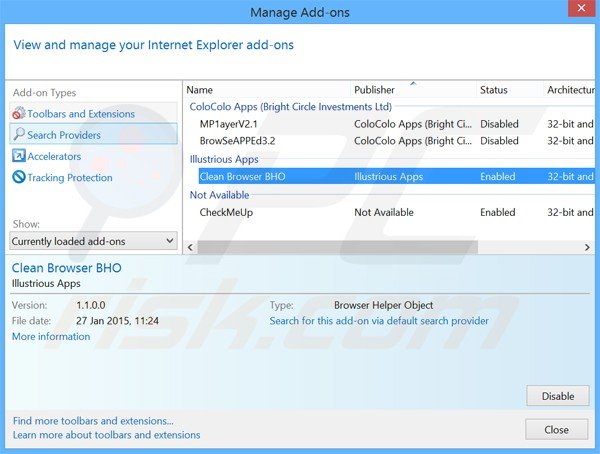Select Search Providers add-on type

(93, 134)
